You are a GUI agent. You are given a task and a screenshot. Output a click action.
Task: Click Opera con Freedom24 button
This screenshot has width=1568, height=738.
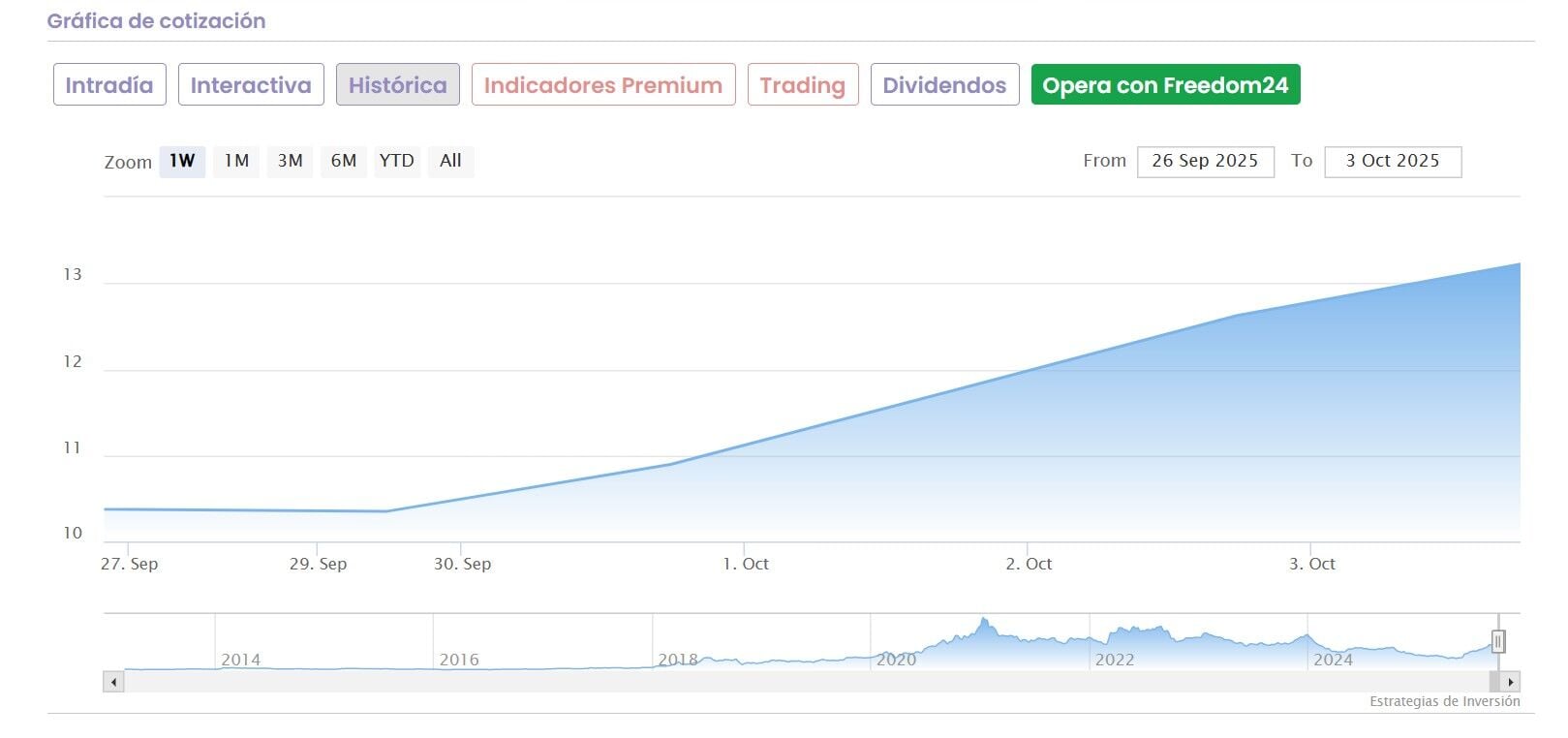pos(1165,85)
